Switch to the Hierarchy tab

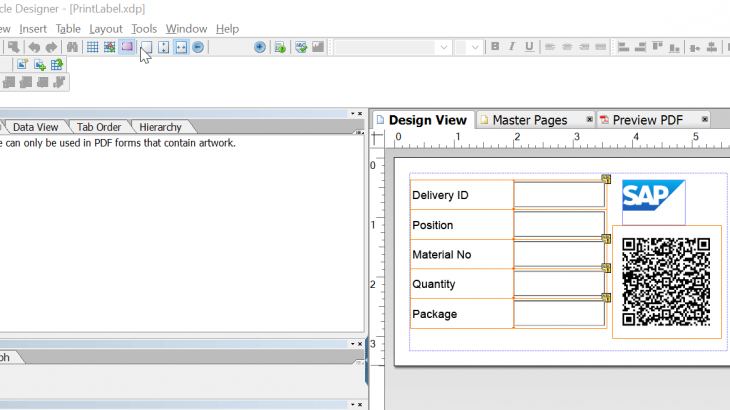(160, 127)
